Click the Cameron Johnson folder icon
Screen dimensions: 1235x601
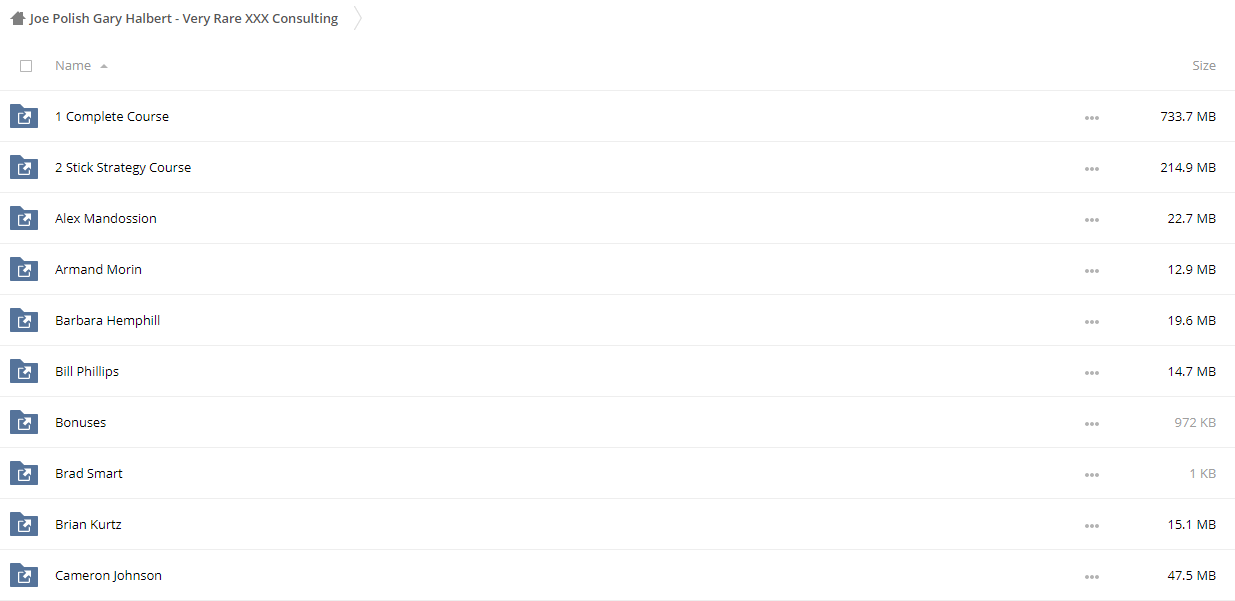coord(24,575)
